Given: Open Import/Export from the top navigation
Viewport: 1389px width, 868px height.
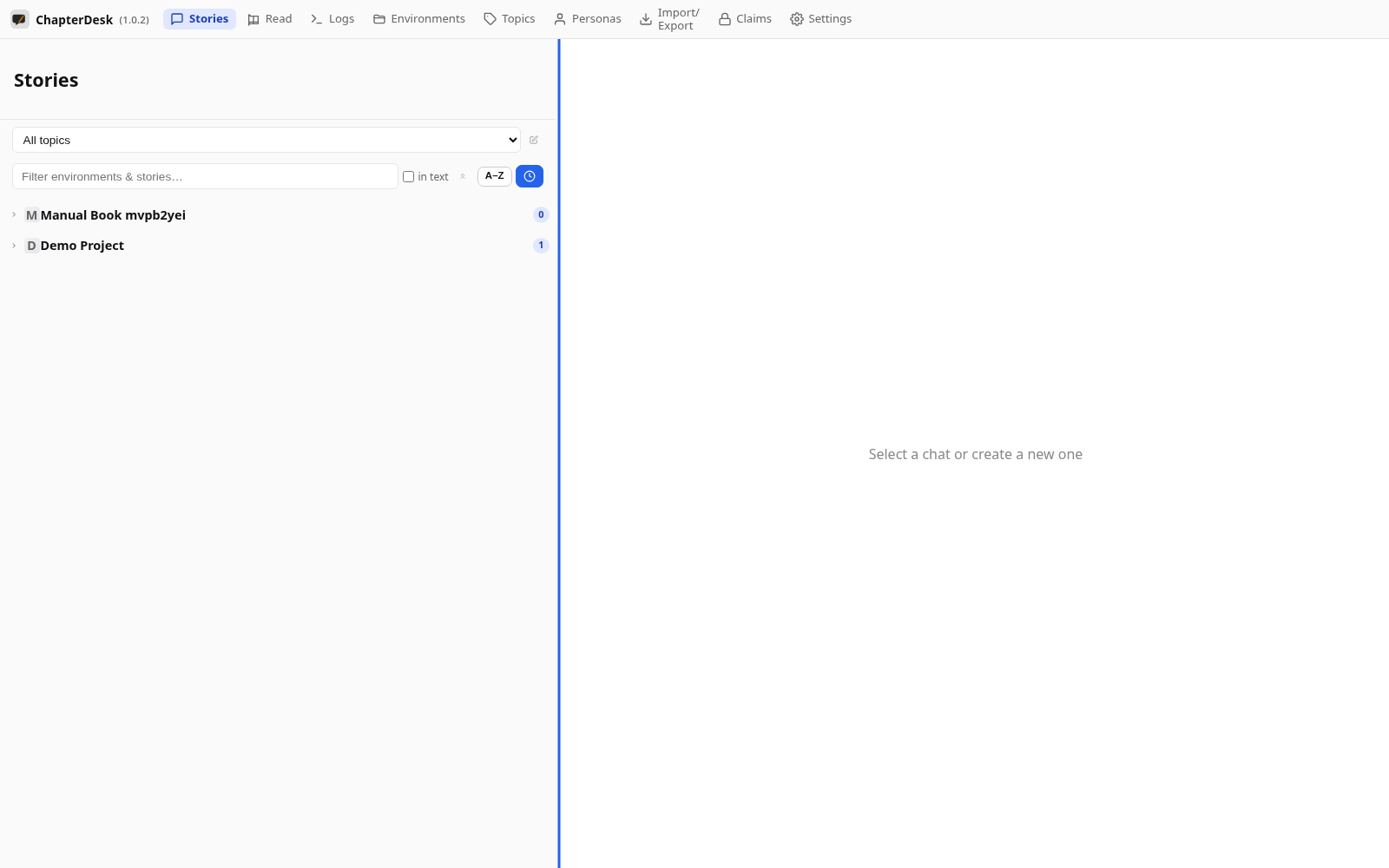Looking at the screenshot, I should coord(670,19).
